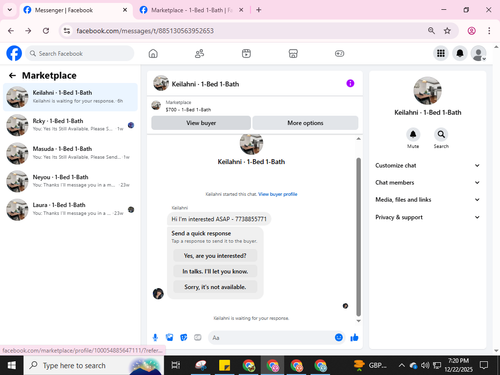Send quick response "Yes, are you interested?"
The width and height of the screenshot is (500, 375).
click(215, 256)
